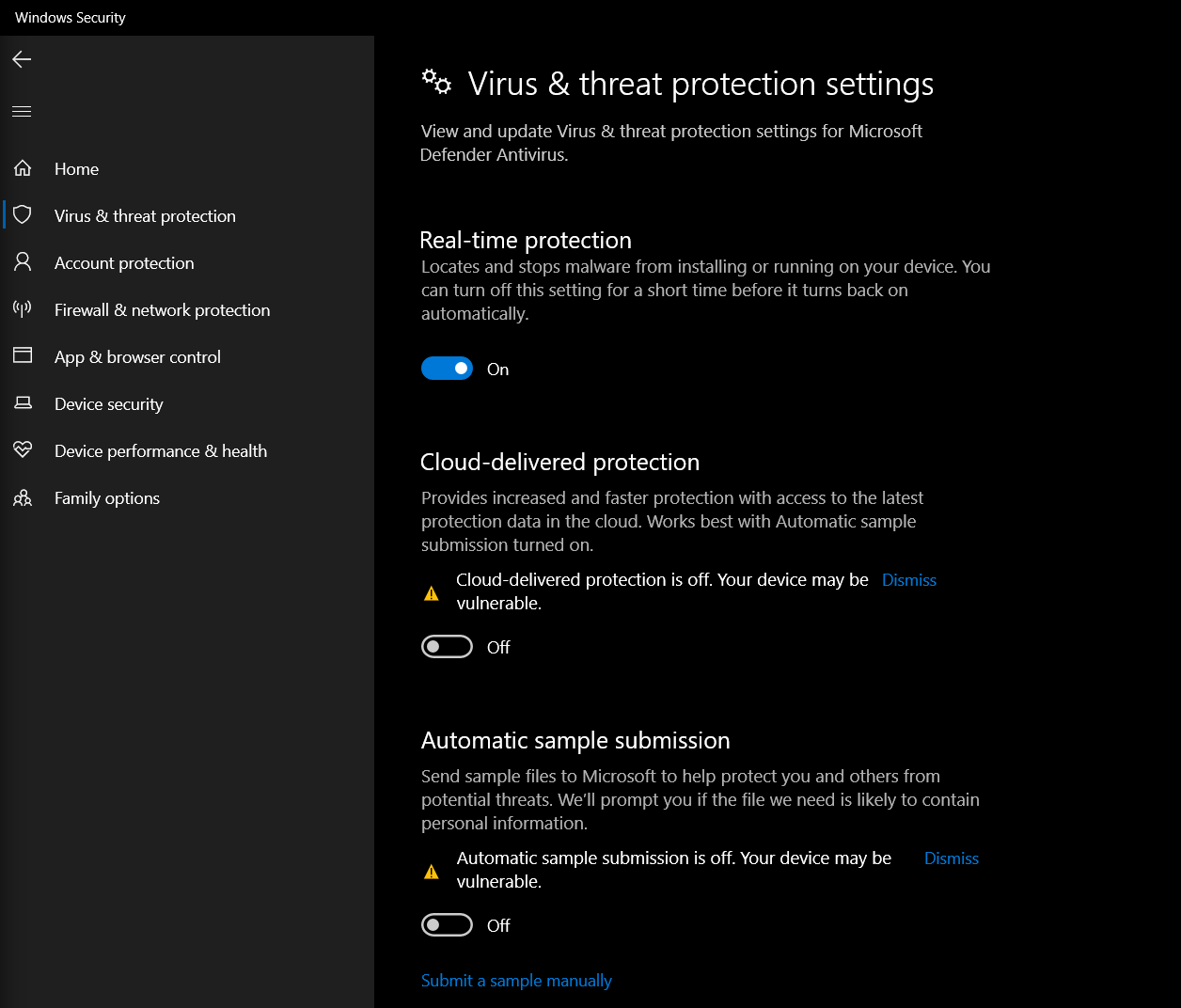
Task: Go to Family options
Action: [106, 497]
